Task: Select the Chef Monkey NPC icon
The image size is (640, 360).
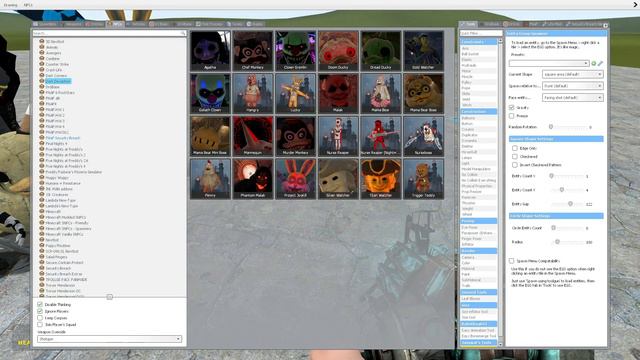Action: point(253,51)
